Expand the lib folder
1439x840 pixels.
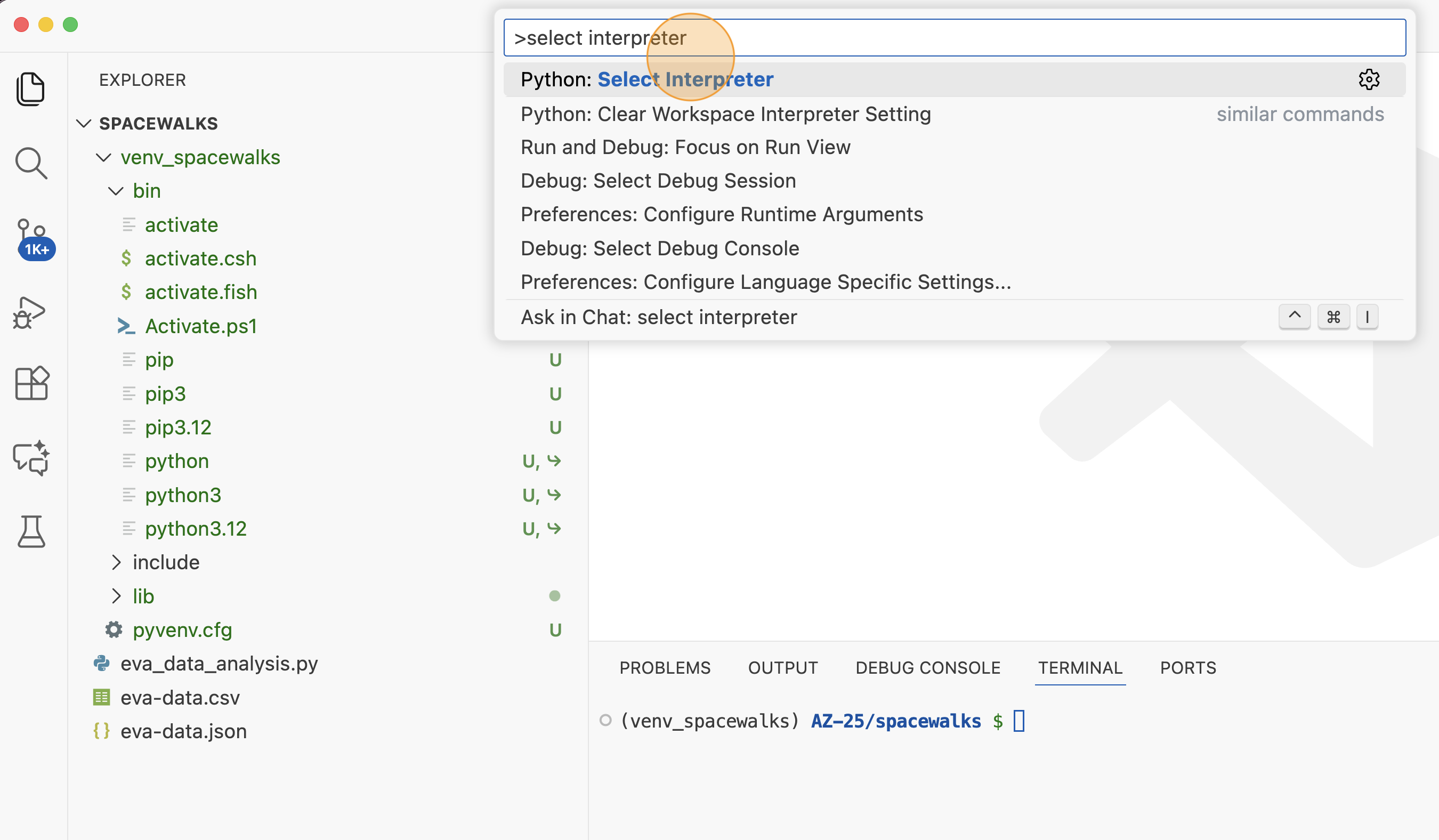tap(117, 595)
